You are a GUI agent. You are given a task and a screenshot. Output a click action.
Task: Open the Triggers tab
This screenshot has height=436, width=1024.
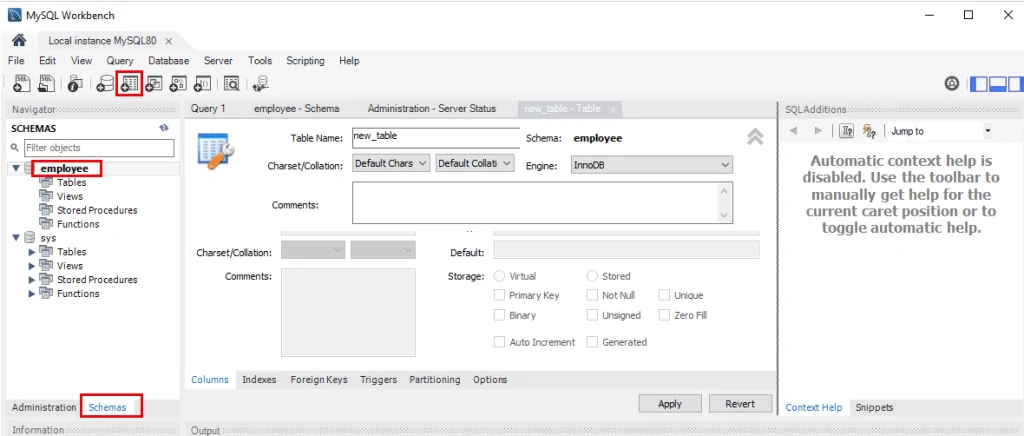(x=378, y=379)
